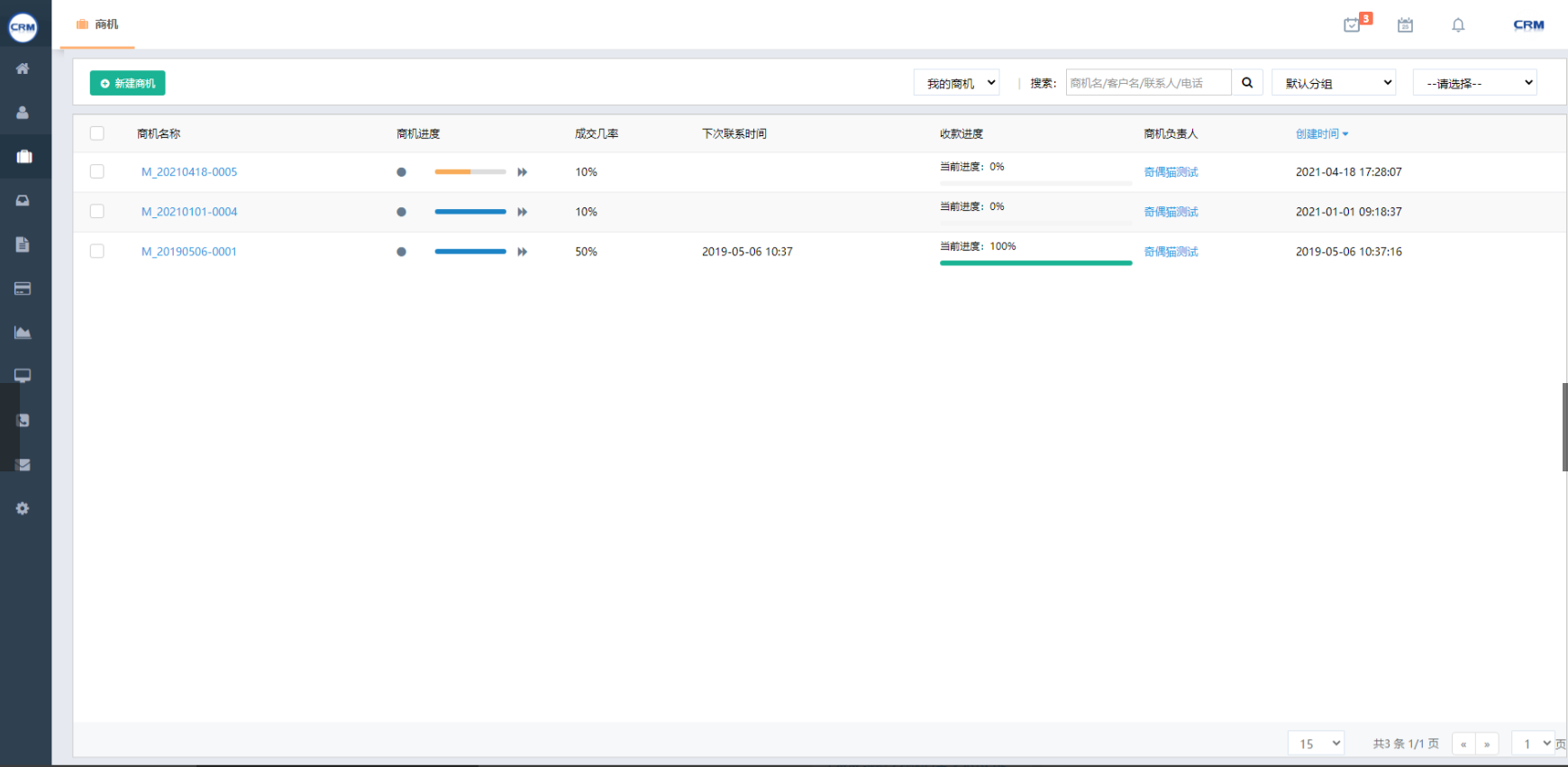The height and width of the screenshot is (767, 1568).
Task: Open the task list icon with badge 3
Action: pyautogui.click(x=1352, y=25)
